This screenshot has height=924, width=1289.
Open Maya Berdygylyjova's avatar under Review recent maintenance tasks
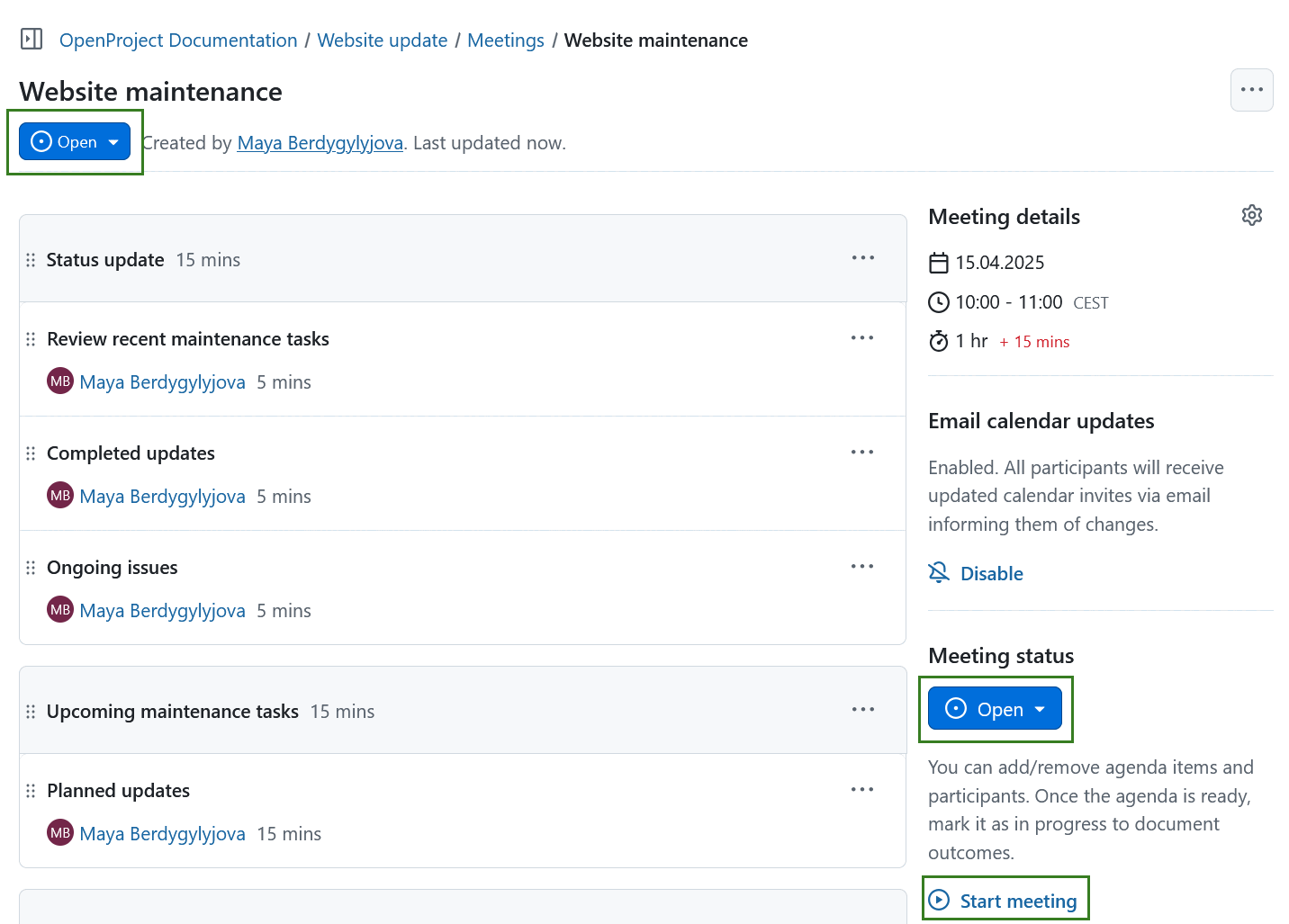click(x=59, y=381)
